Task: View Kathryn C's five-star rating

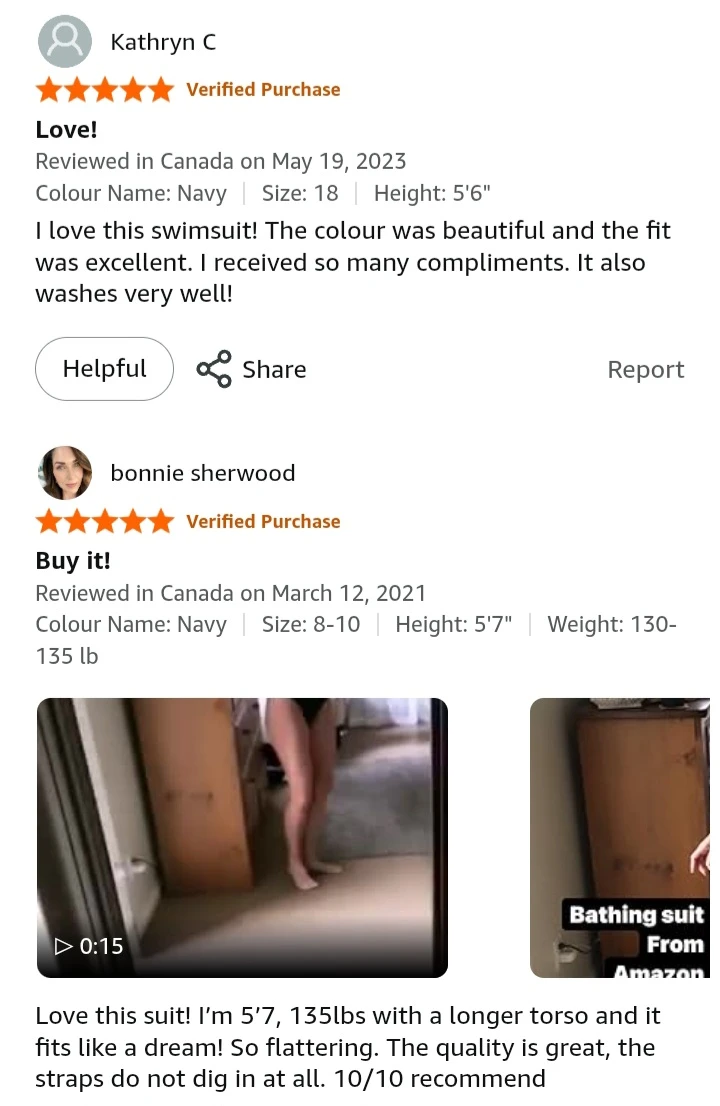Action: [104, 90]
